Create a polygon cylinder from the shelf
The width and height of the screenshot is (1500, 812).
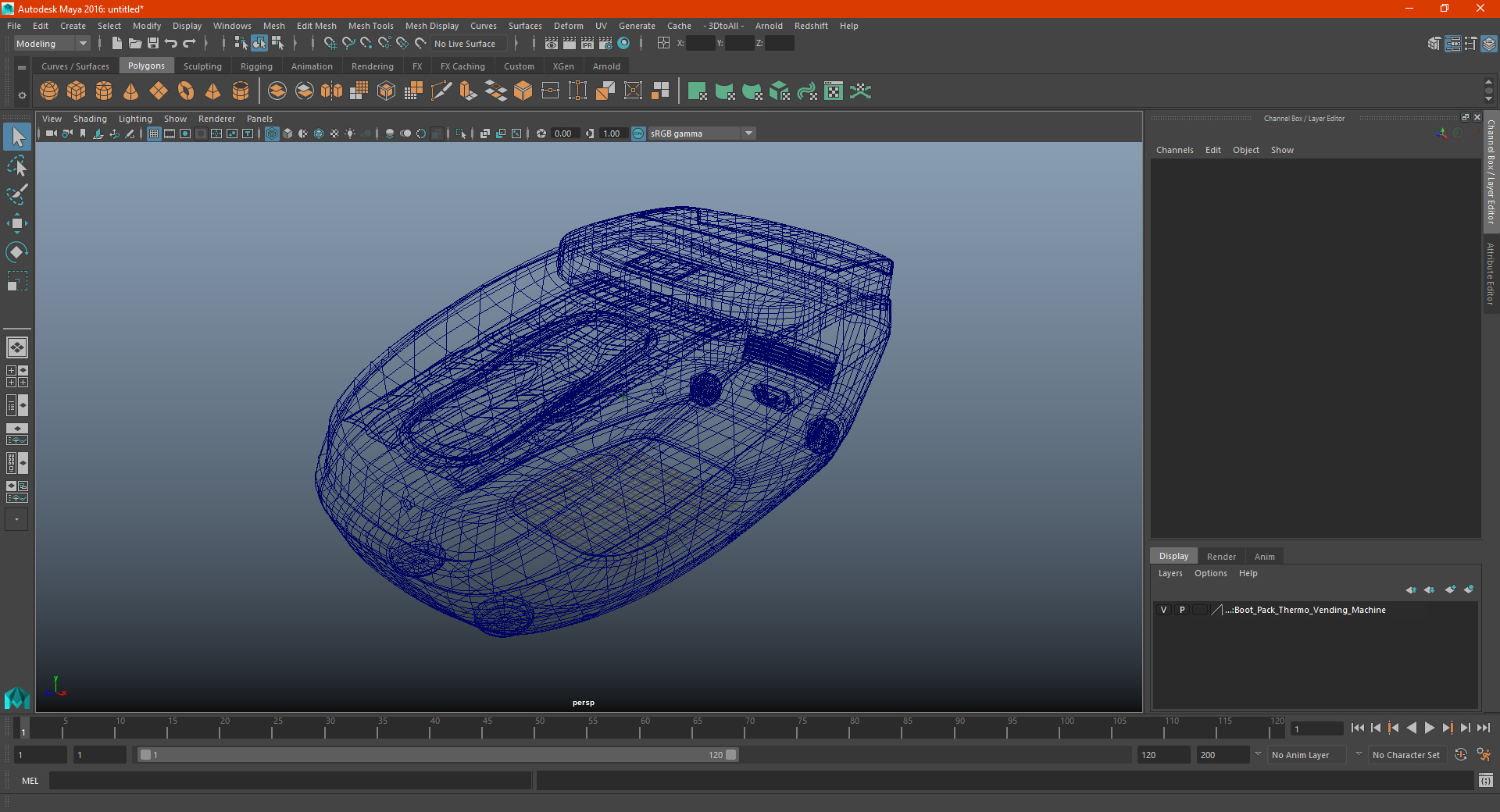pos(104,91)
